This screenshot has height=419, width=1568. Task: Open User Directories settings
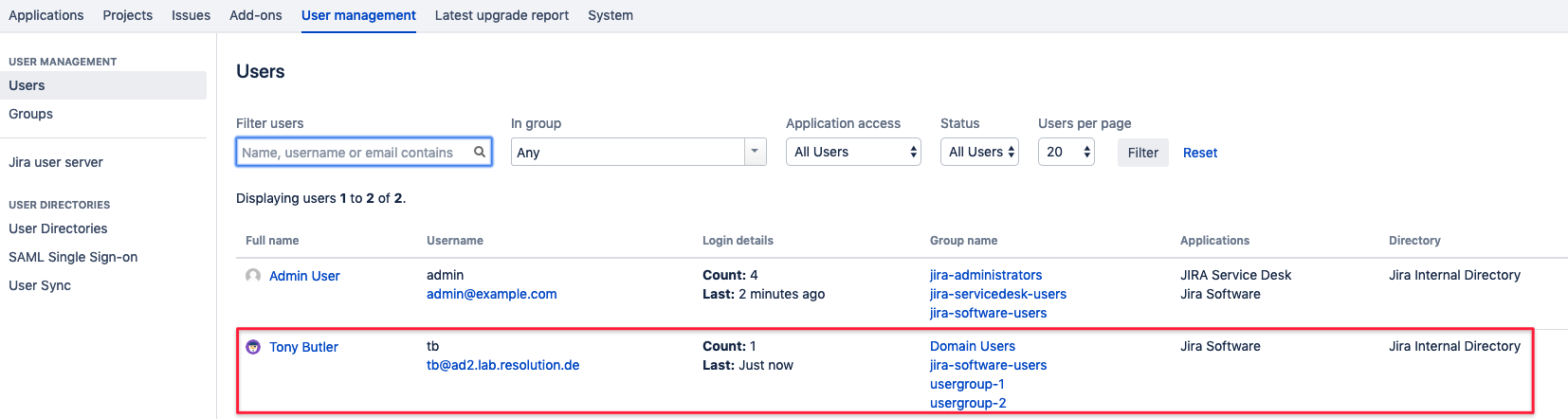[58, 228]
